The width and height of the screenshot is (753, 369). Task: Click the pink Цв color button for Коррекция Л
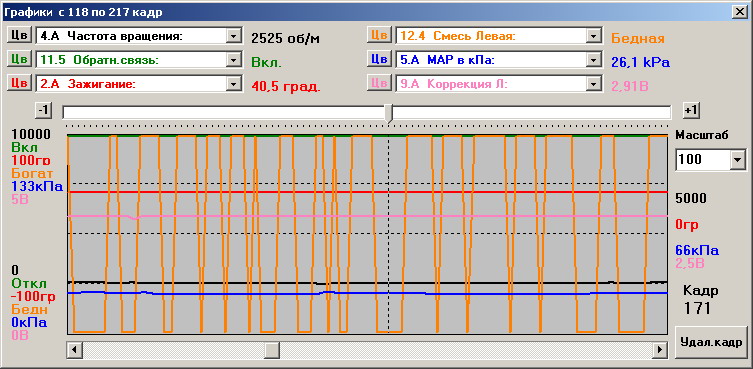click(x=379, y=83)
